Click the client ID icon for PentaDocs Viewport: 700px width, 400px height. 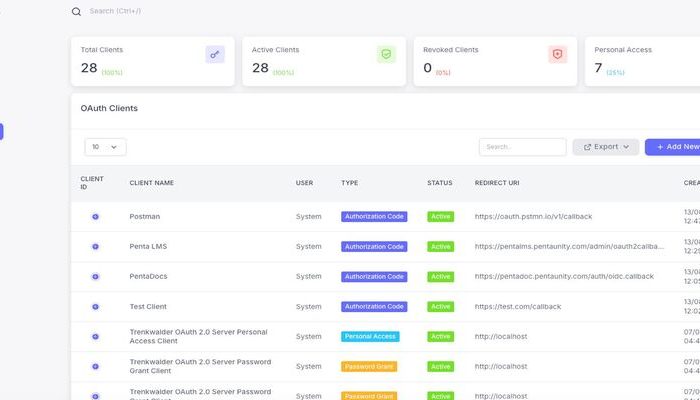click(x=96, y=276)
